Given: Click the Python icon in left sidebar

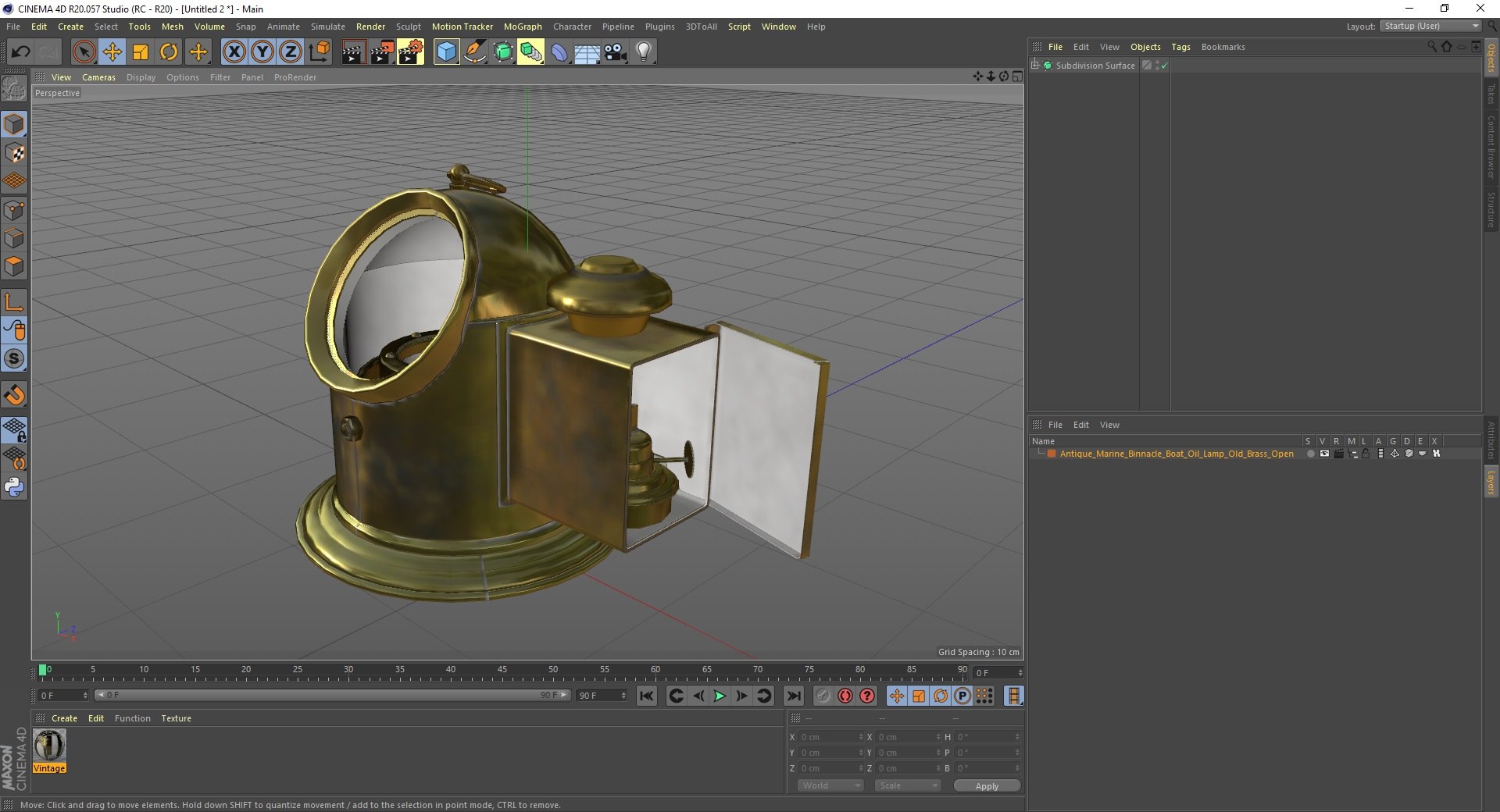Looking at the screenshot, I should coord(14,487).
